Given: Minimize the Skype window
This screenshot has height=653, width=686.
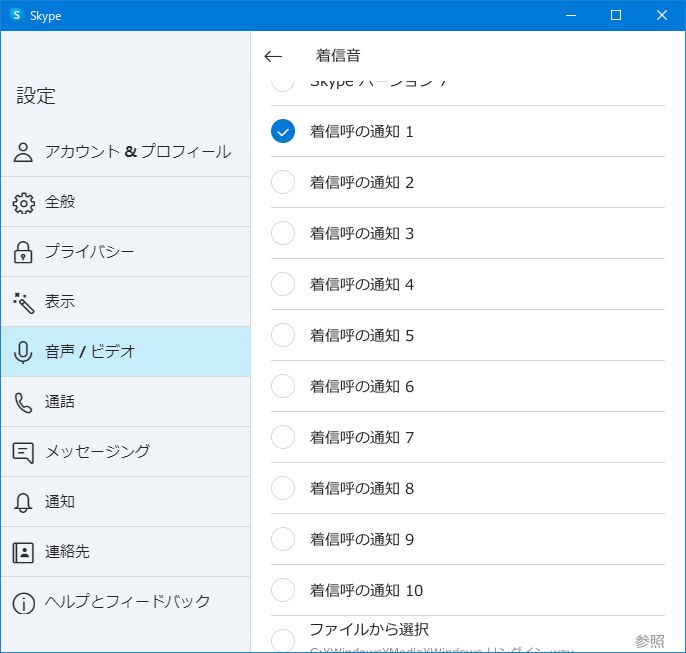Looking at the screenshot, I should tap(570, 15).
